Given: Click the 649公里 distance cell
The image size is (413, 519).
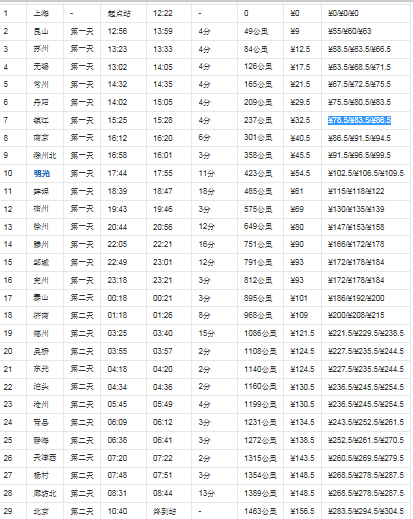Looking at the screenshot, I should [258, 227].
